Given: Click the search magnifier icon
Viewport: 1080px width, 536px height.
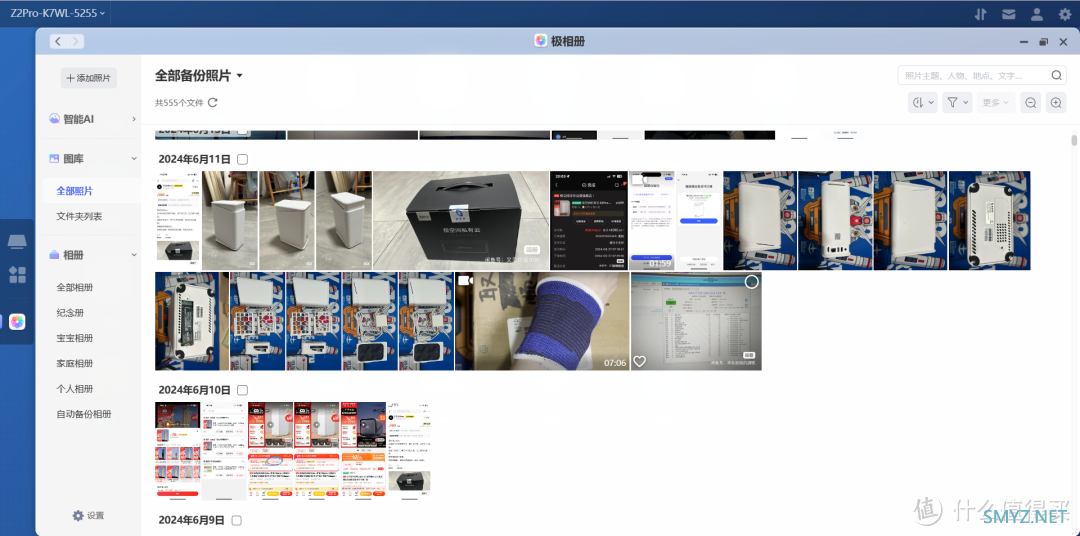Looking at the screenshot, I should [1057, 75].
